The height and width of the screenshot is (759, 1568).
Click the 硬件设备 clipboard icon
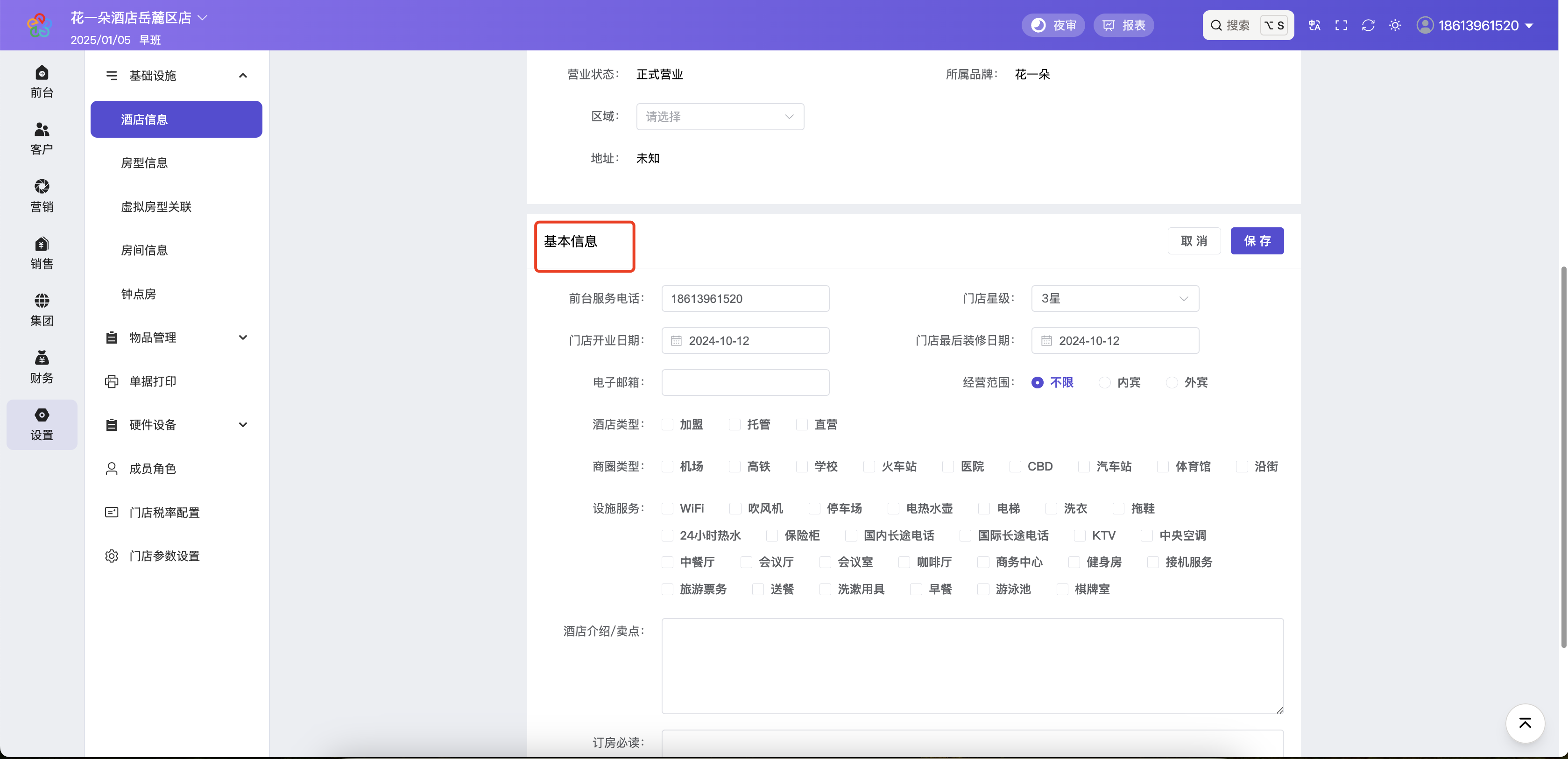click(x=112, y=425)
